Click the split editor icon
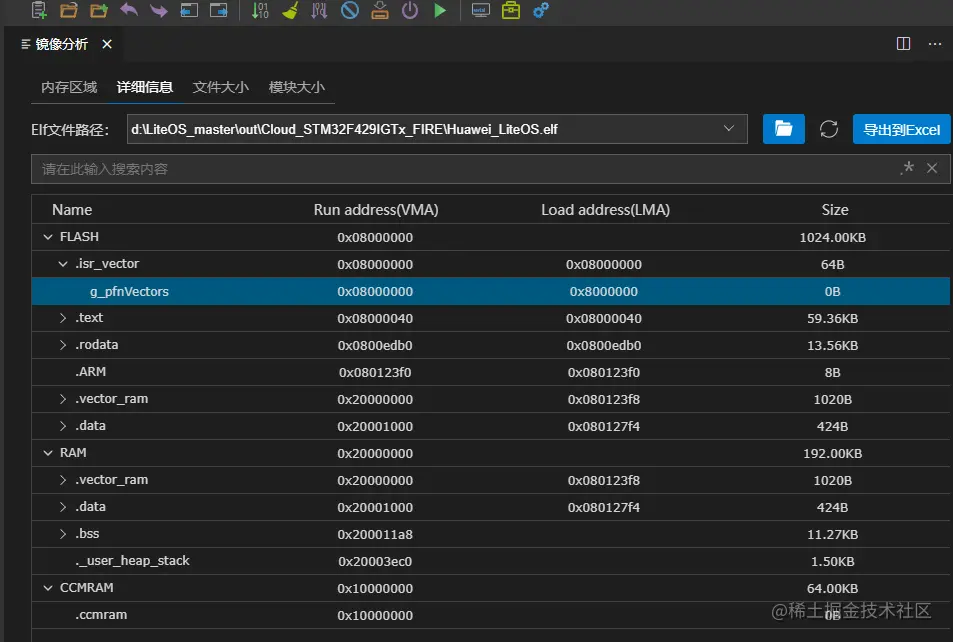953x642 pixels. click(903, 44)
